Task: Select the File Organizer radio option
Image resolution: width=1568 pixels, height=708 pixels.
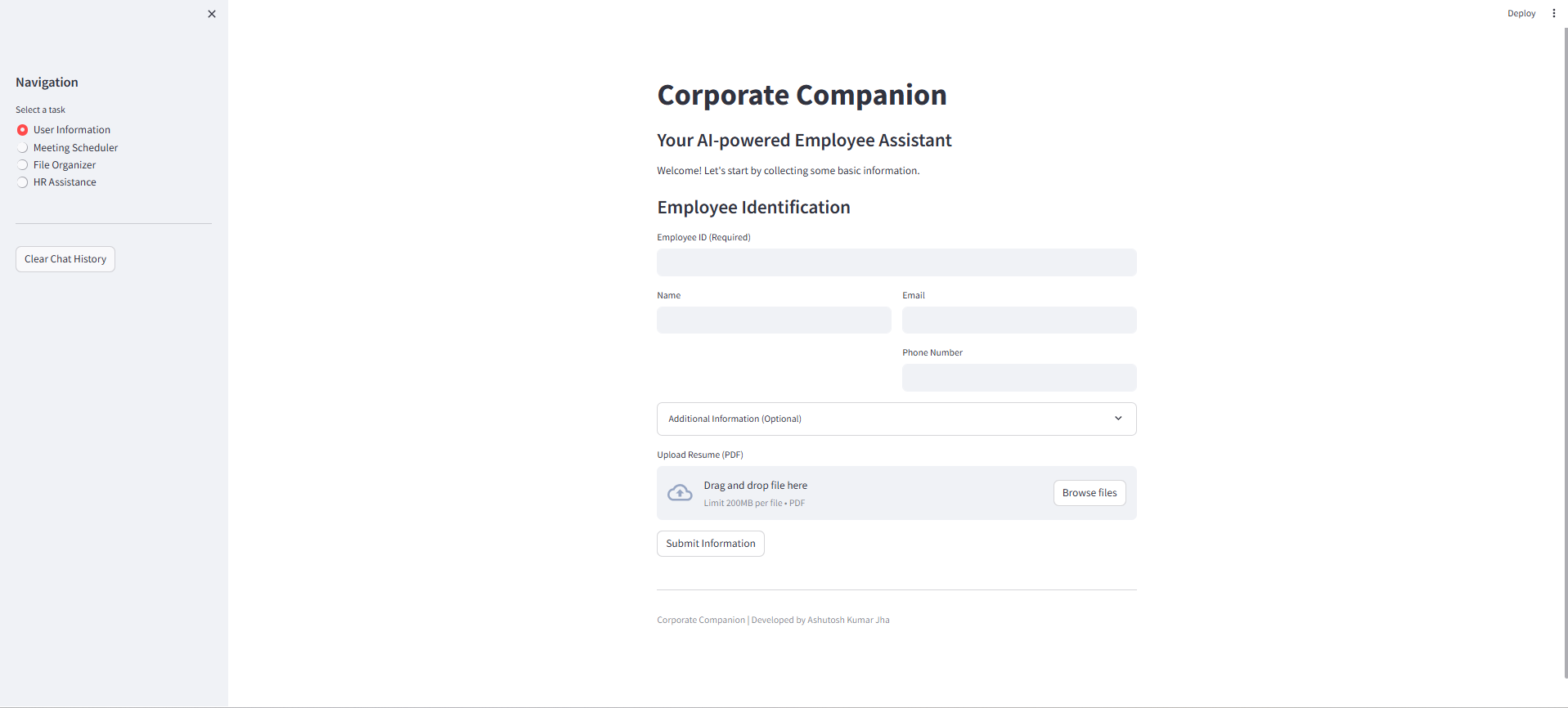Action: click(56, 165)
